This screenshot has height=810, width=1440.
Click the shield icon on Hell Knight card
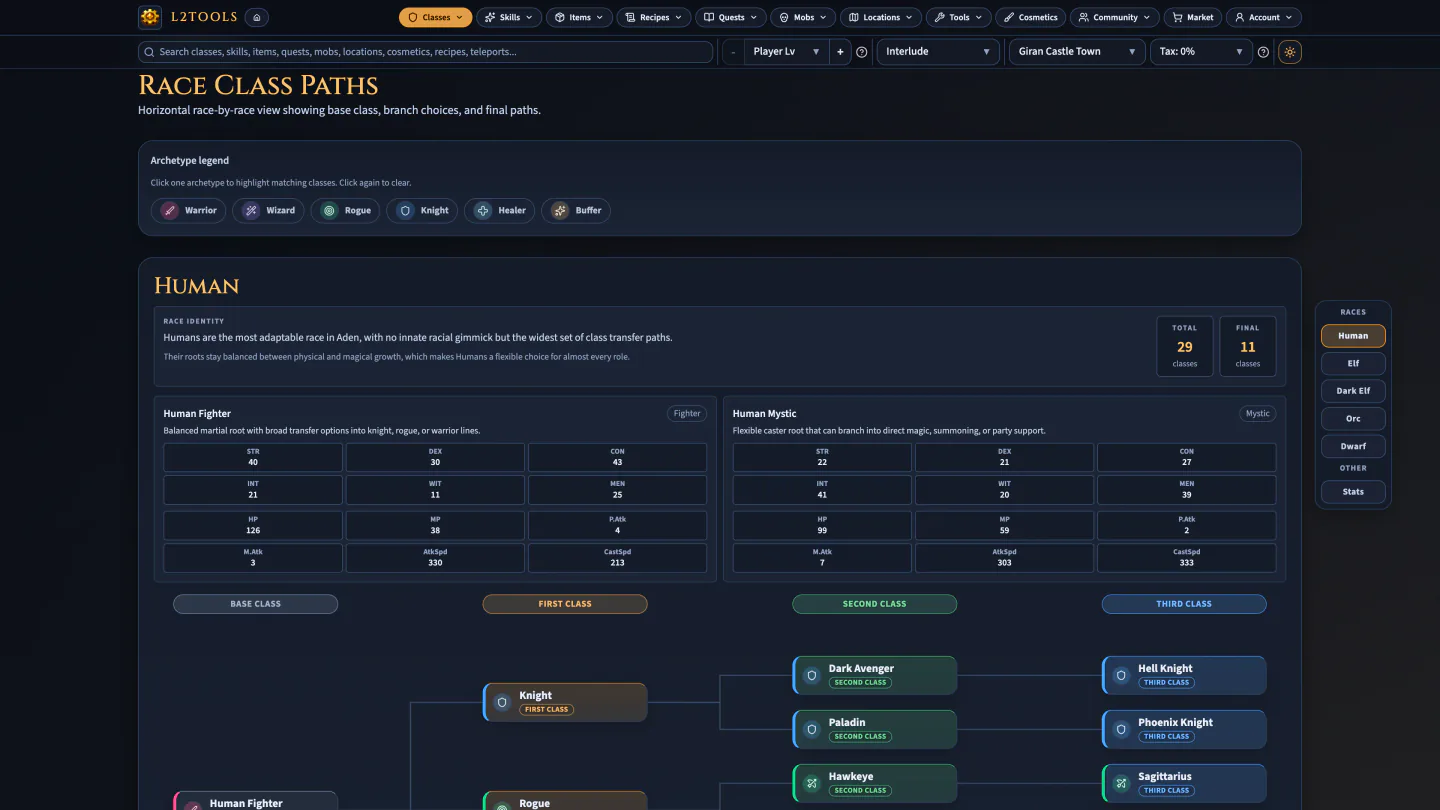[1122, 675]
